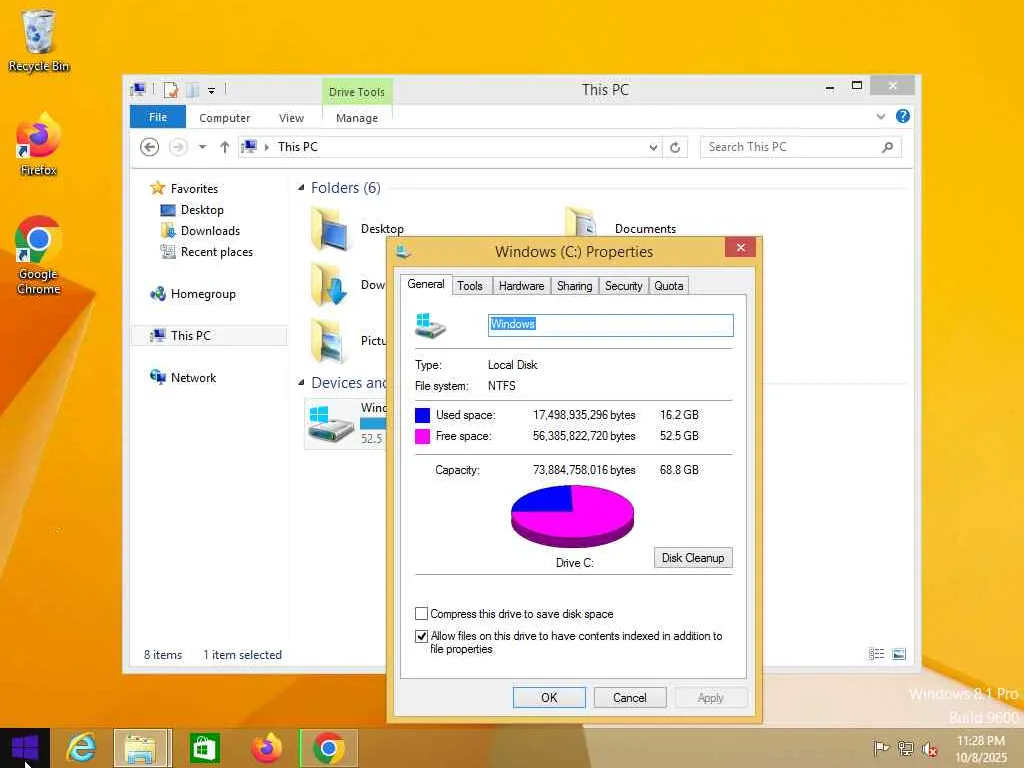Open the Recycle Bin desktop icon

point(39,40)
